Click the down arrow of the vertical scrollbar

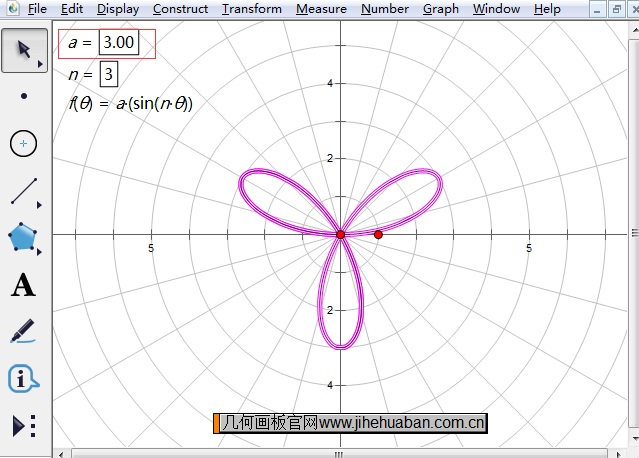[635, 438]
